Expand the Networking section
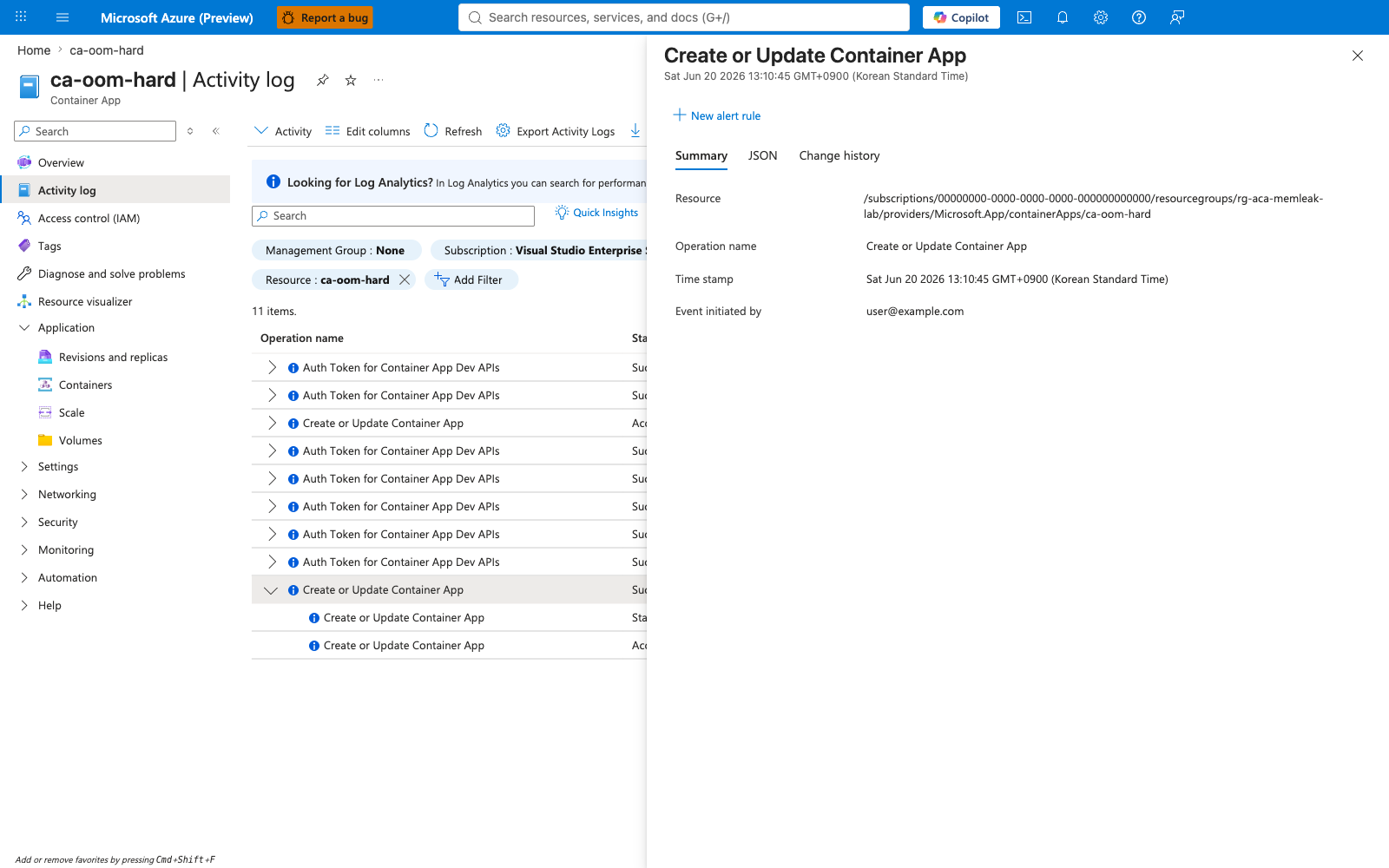Screen dimensions: 1389x868 pyautogui.click(x=24, y=495)
